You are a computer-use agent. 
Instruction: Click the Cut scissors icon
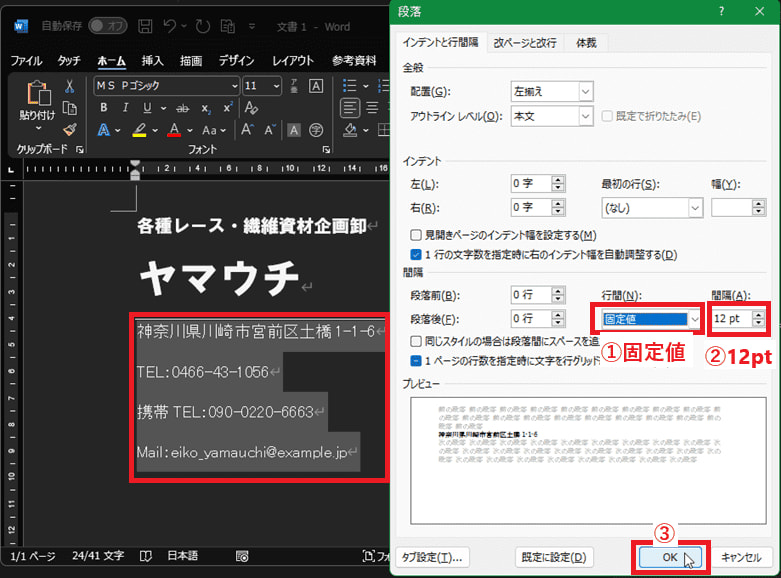click(x=69, y=86)
